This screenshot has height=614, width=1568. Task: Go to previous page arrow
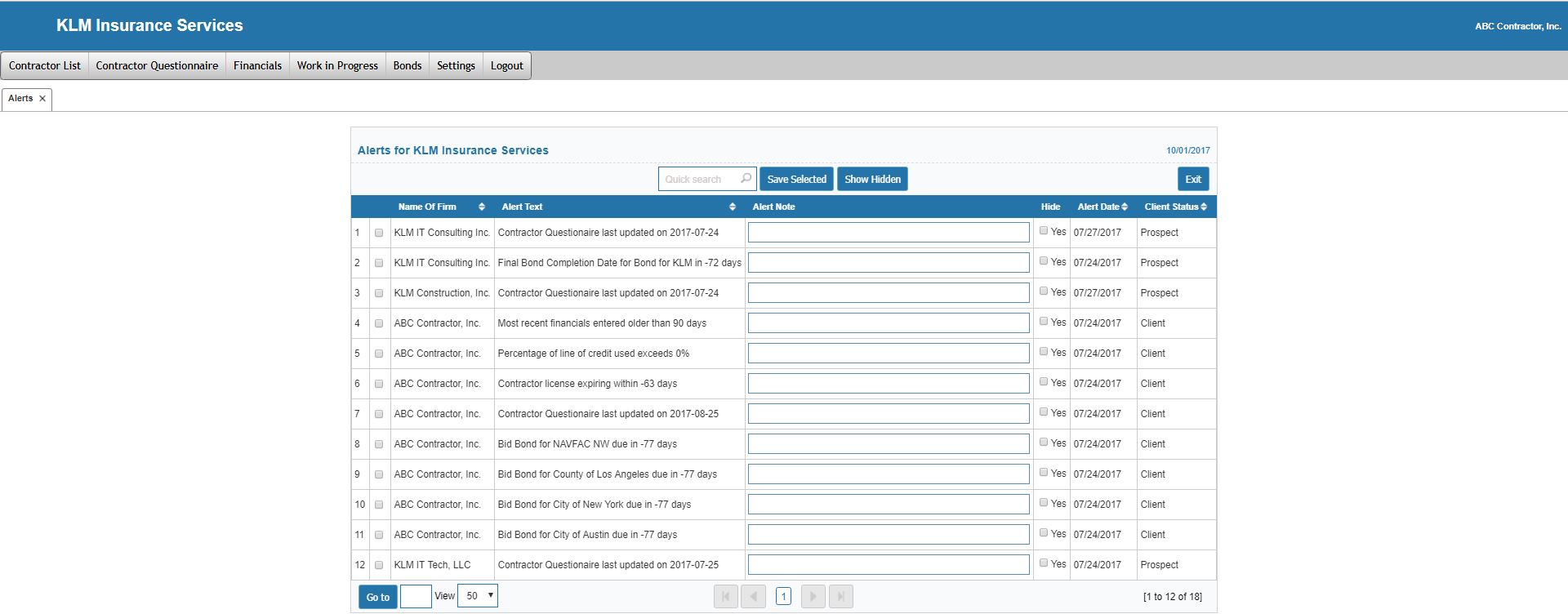(x=753, y=597)
